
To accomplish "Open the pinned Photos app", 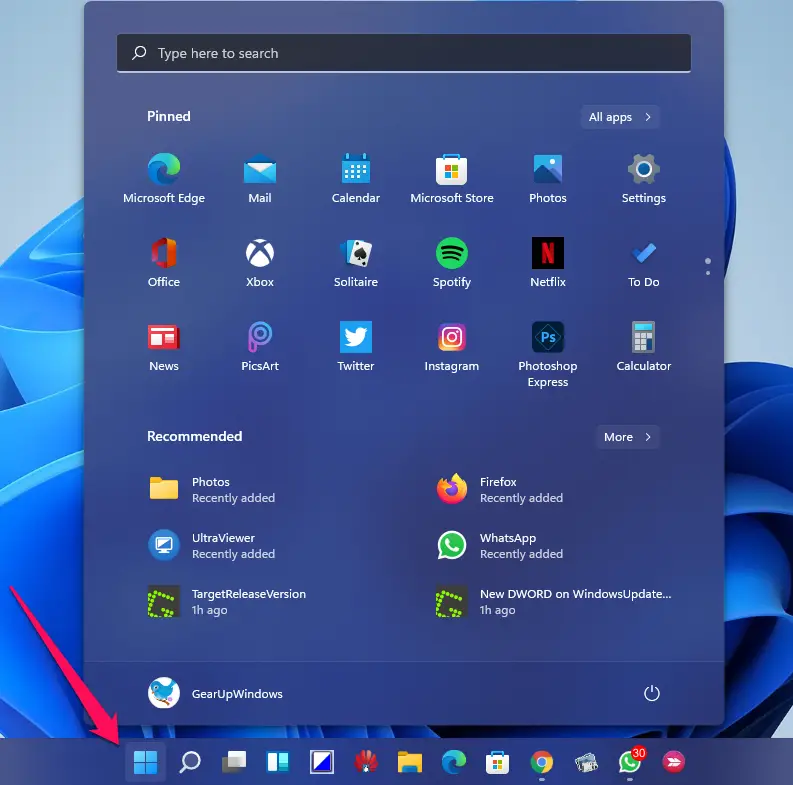I will (548, 178).
